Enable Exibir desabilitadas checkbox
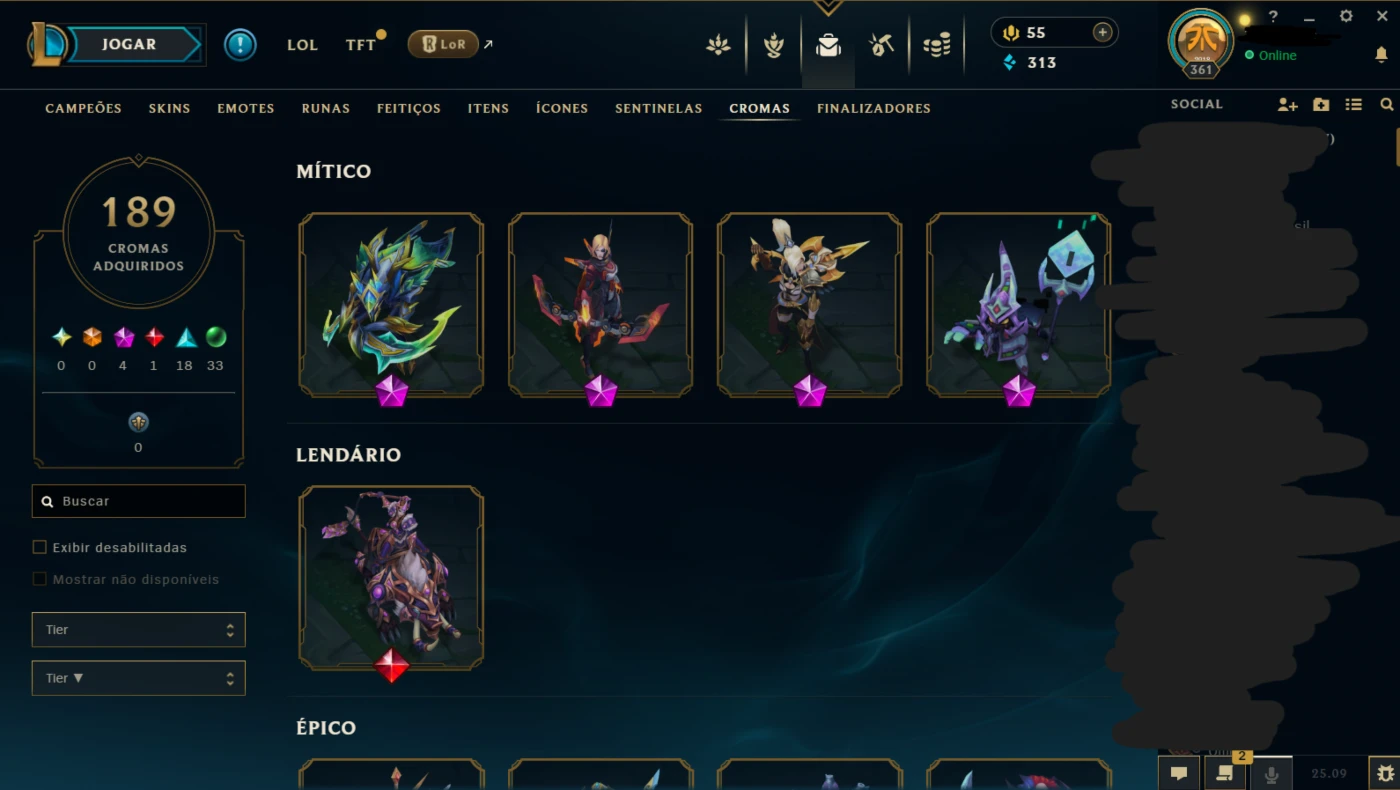 [x=40, y=547]
